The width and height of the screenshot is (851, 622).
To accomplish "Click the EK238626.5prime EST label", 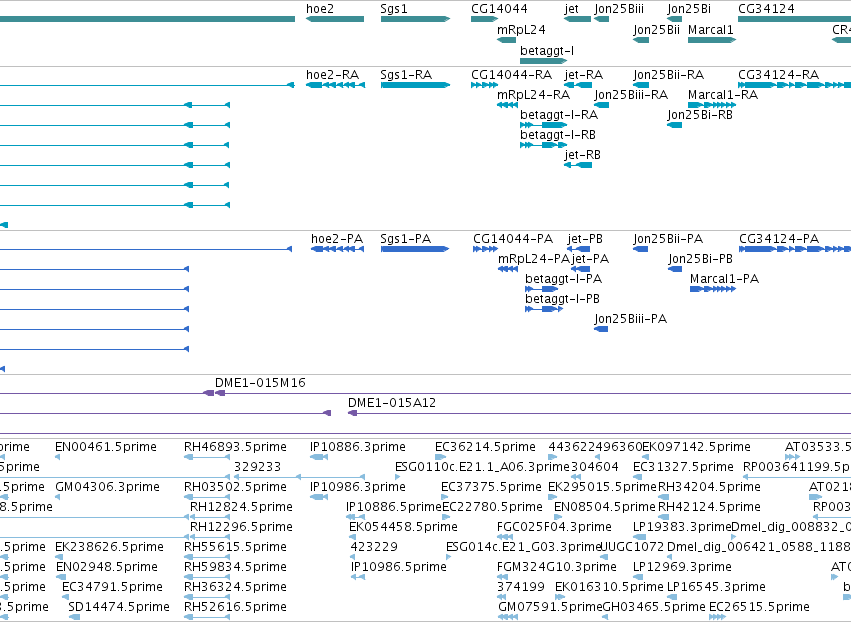I will tap(109, 547).
